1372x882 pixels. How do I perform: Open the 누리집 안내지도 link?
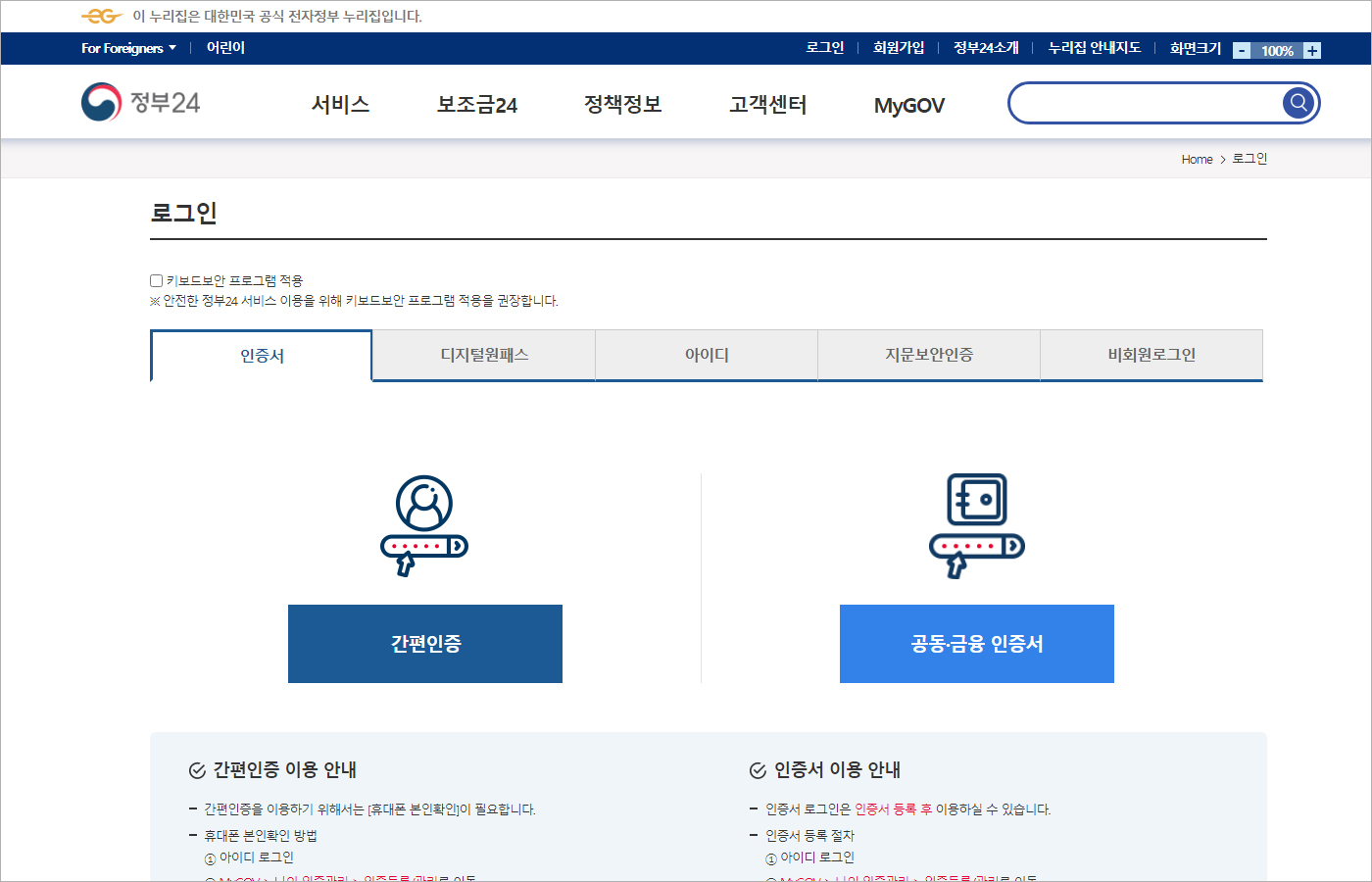1095,48
